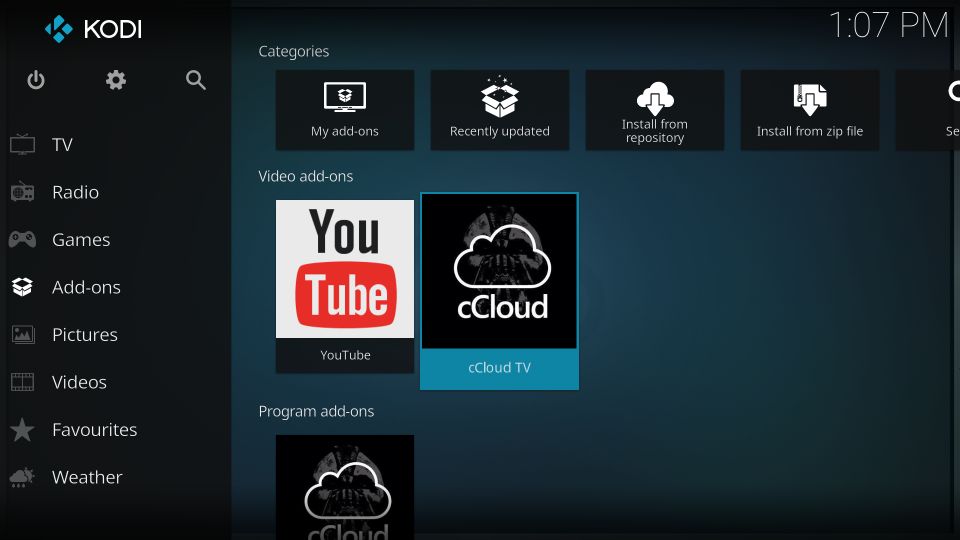Click the Games controller icon
Viewport: 960px width, 540px height.
[x=23, y=239]
